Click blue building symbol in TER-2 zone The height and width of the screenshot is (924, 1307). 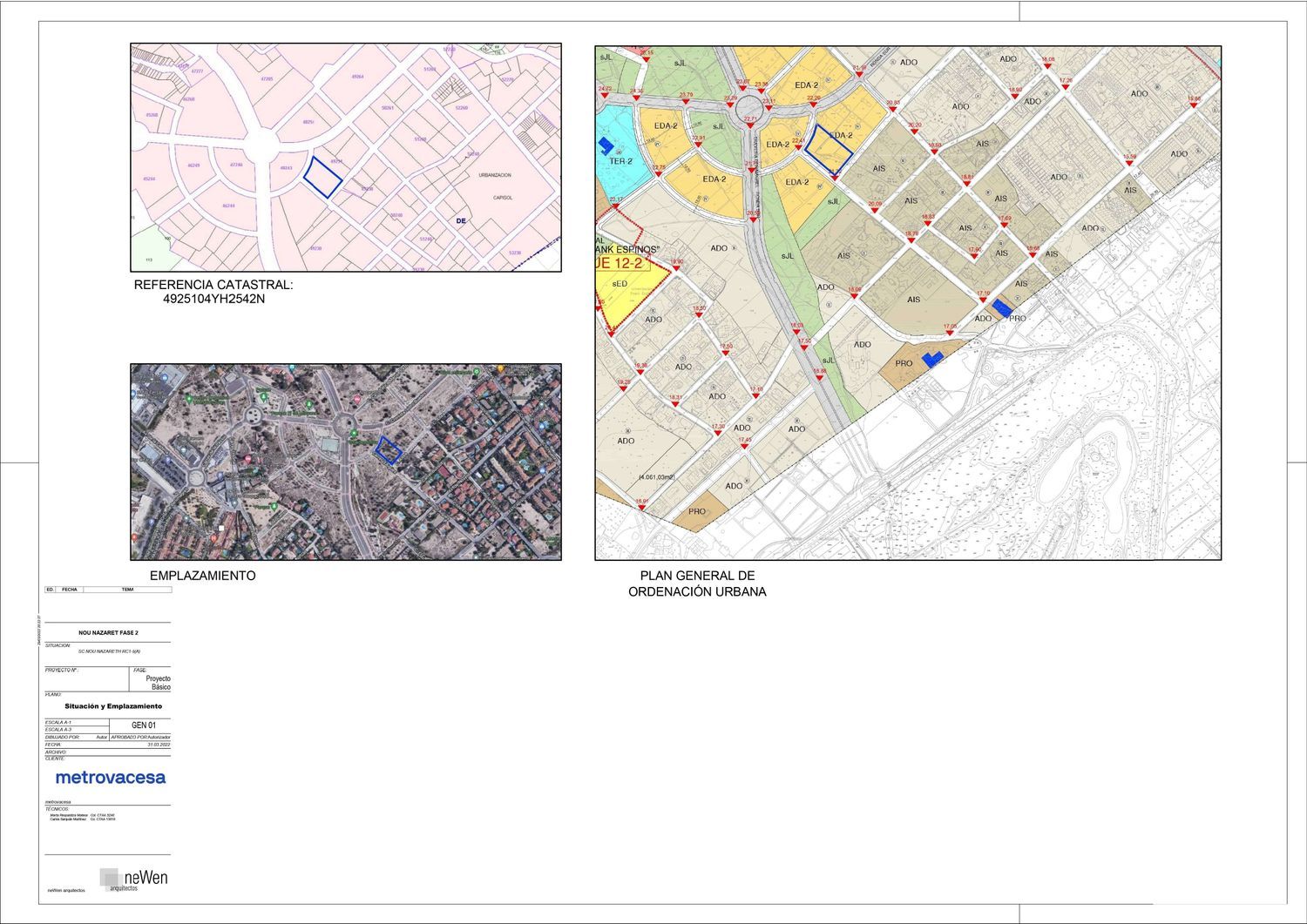coord(606,145)
